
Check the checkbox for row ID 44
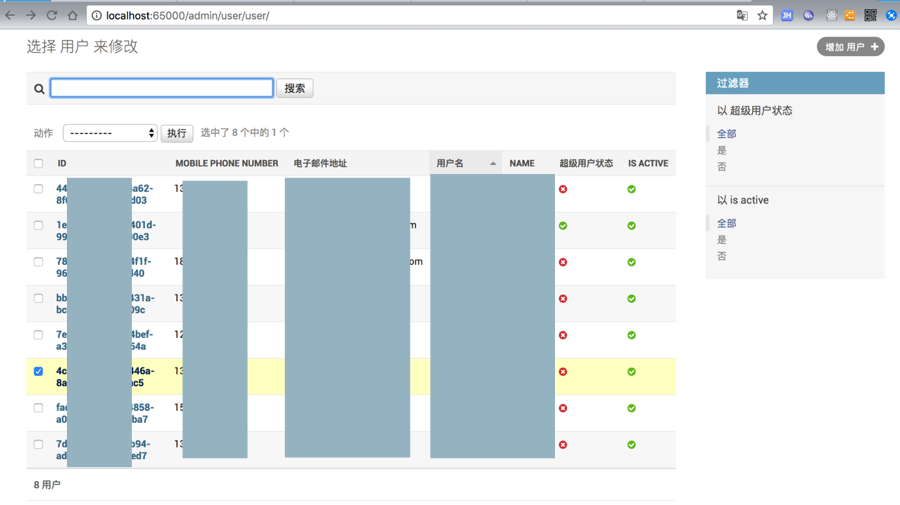click(38, 189)
